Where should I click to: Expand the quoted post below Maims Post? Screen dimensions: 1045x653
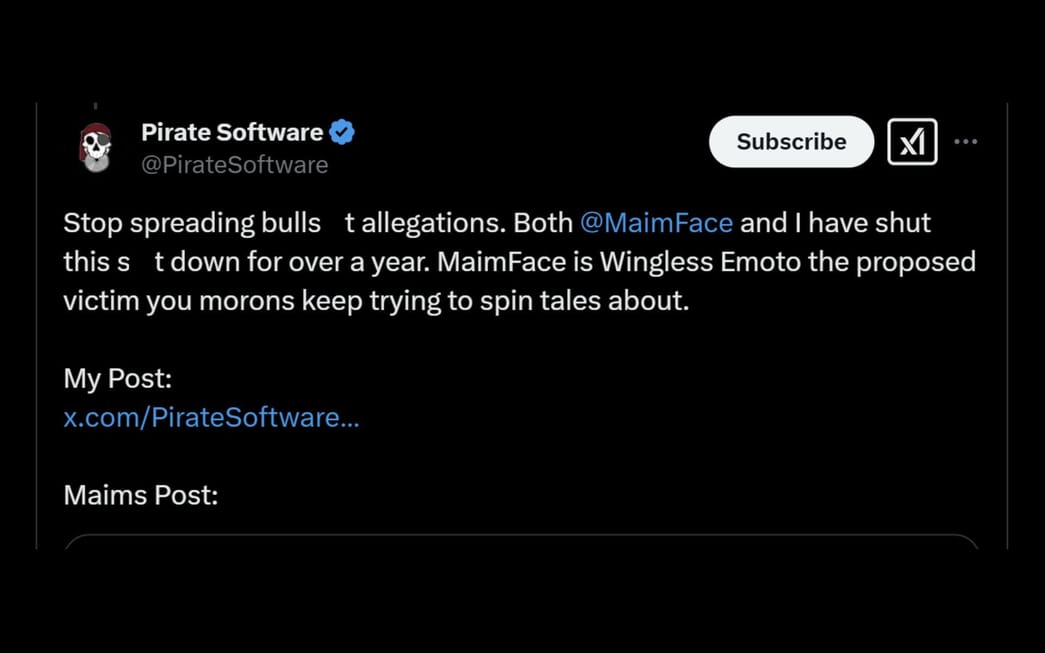pos(522,545)
